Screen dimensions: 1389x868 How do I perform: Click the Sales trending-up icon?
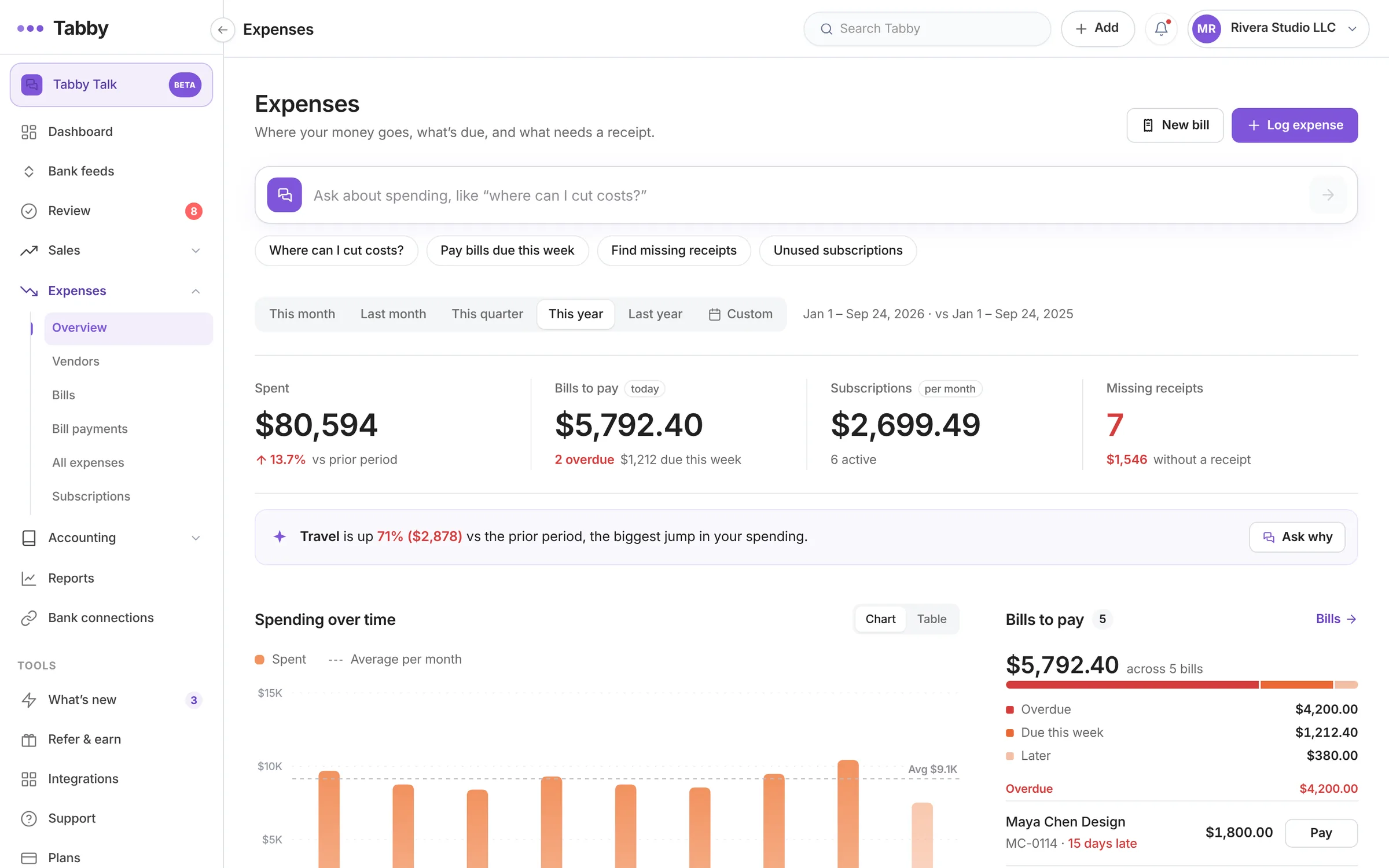click(x=29, y=251)
